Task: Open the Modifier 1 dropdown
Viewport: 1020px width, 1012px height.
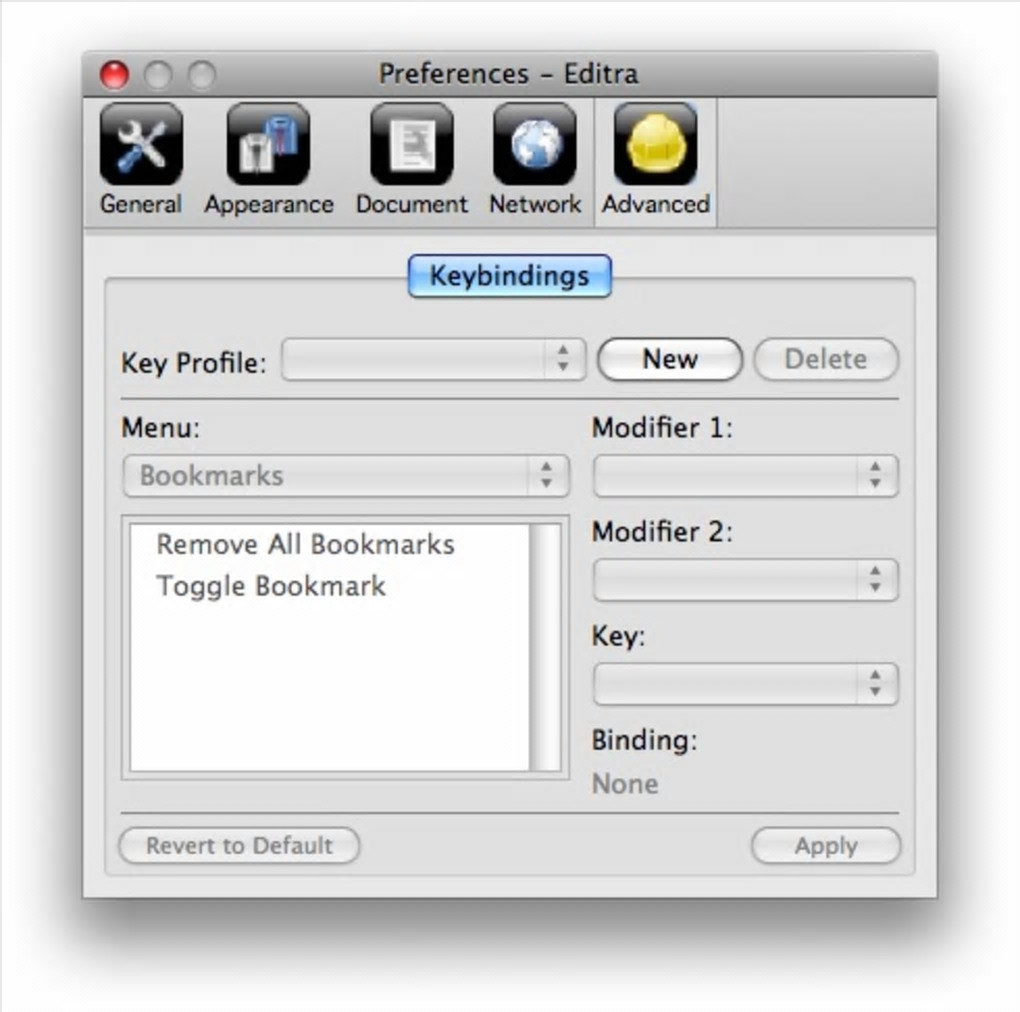Action: coord(745,475)
